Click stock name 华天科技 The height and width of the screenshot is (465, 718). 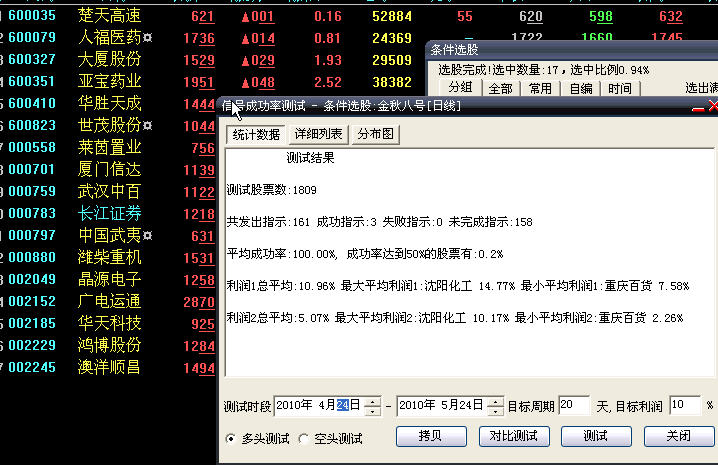tap(109, 323)
